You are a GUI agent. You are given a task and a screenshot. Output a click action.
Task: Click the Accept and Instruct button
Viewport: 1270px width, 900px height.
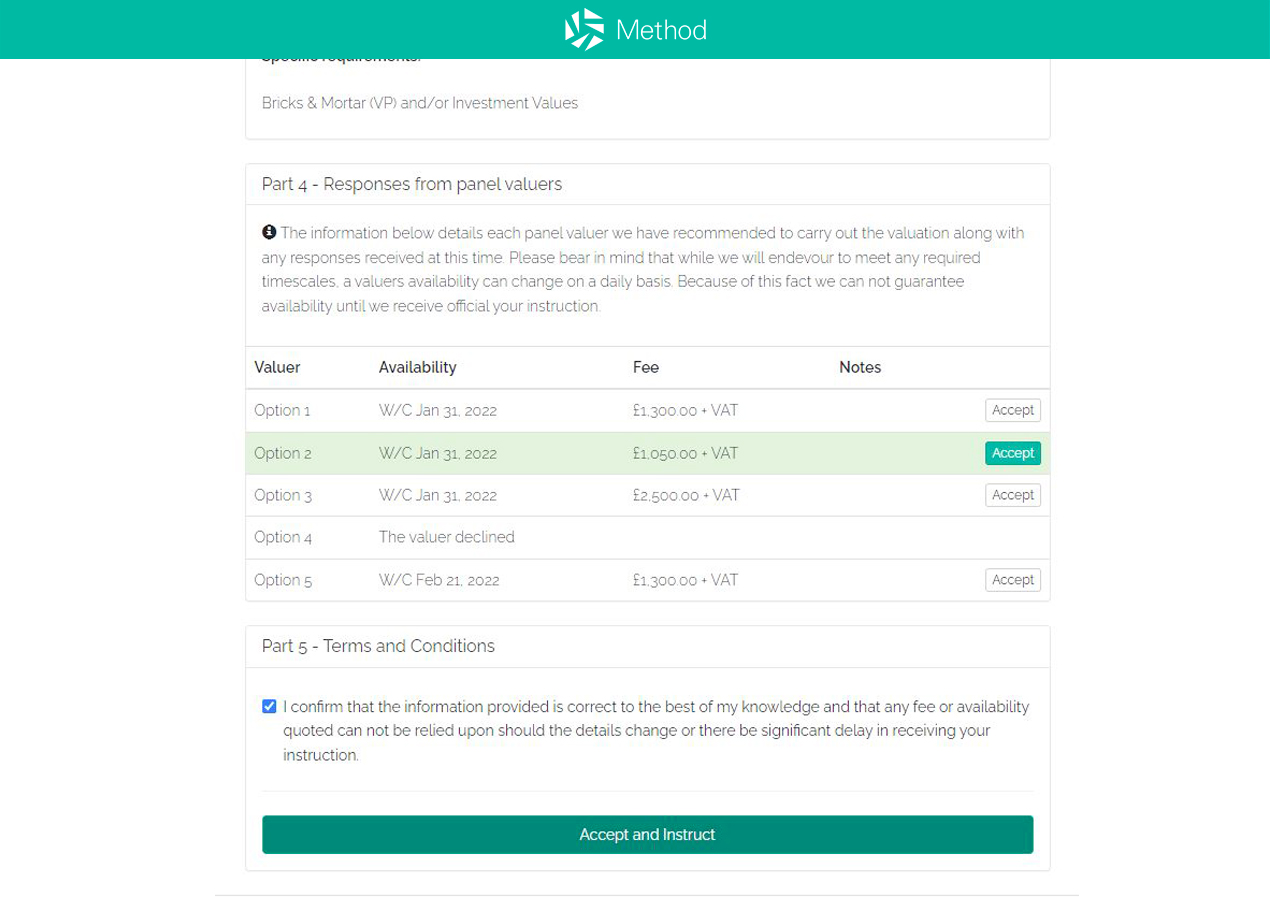pos(647,834)
